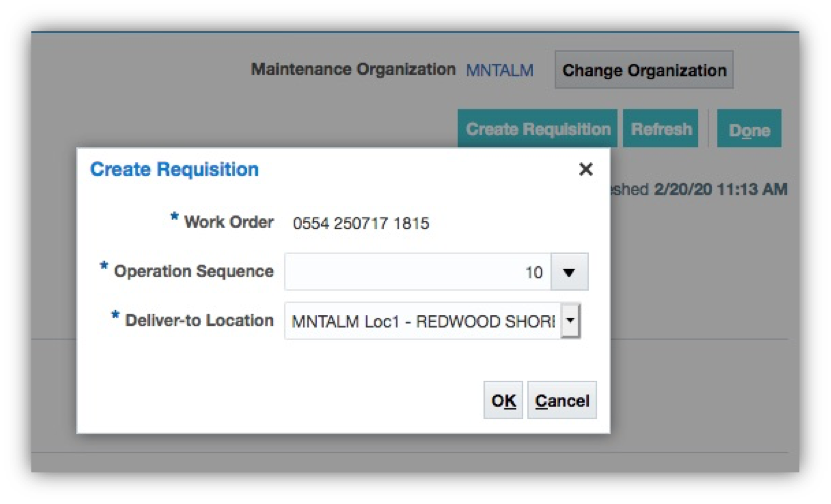
Task: Click the work order number 0554 250717 1815
Action: point(361,223)
